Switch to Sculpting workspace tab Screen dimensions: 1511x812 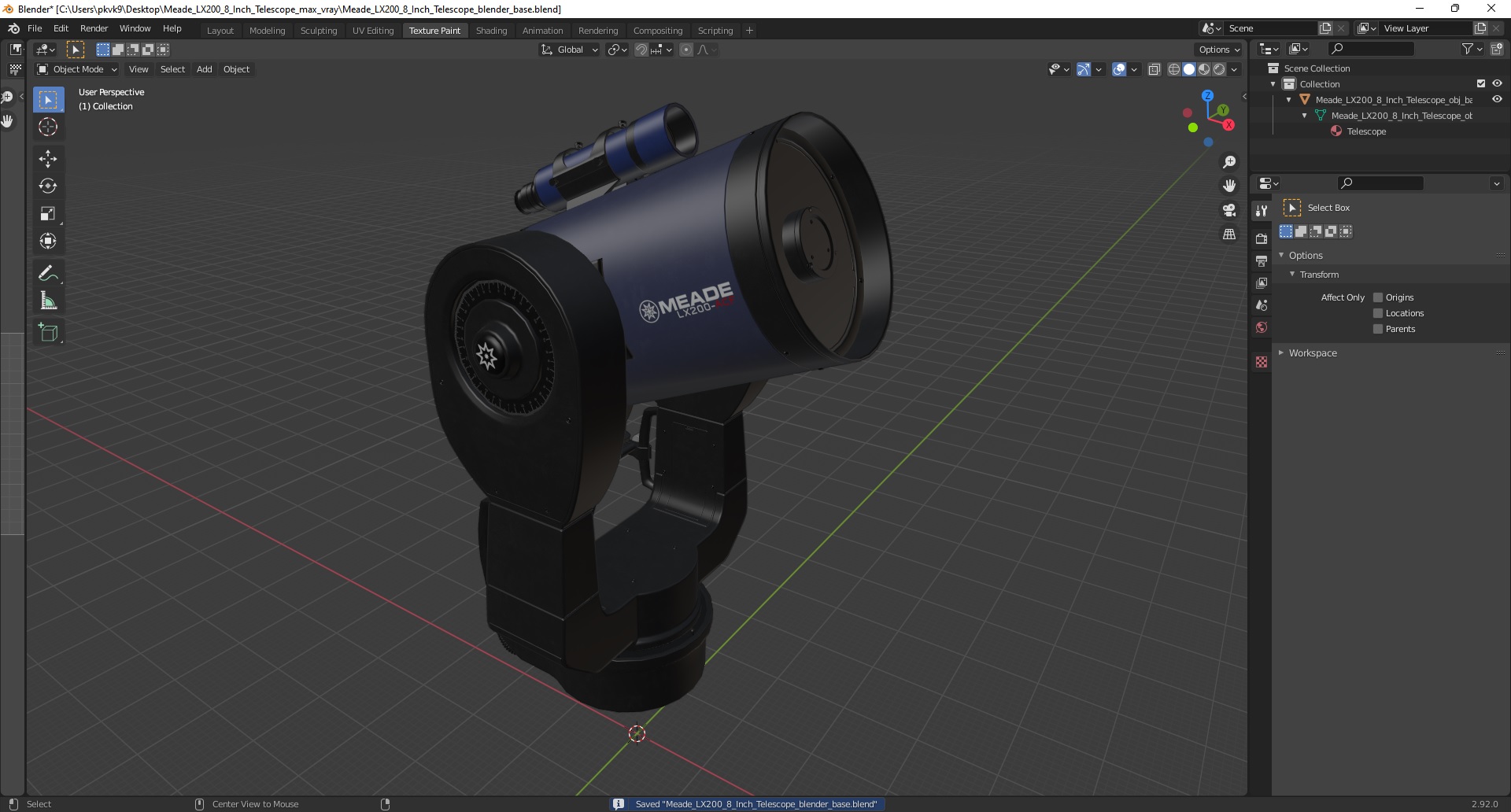(x=319, y=31)
